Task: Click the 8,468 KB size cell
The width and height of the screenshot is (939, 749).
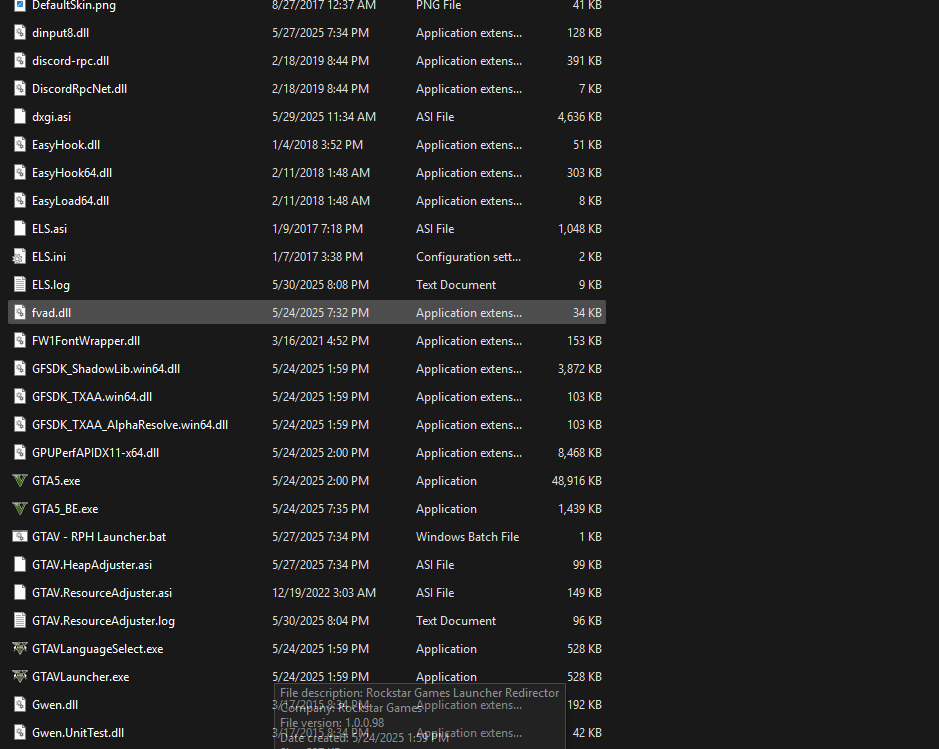Action: coord(580,453)
